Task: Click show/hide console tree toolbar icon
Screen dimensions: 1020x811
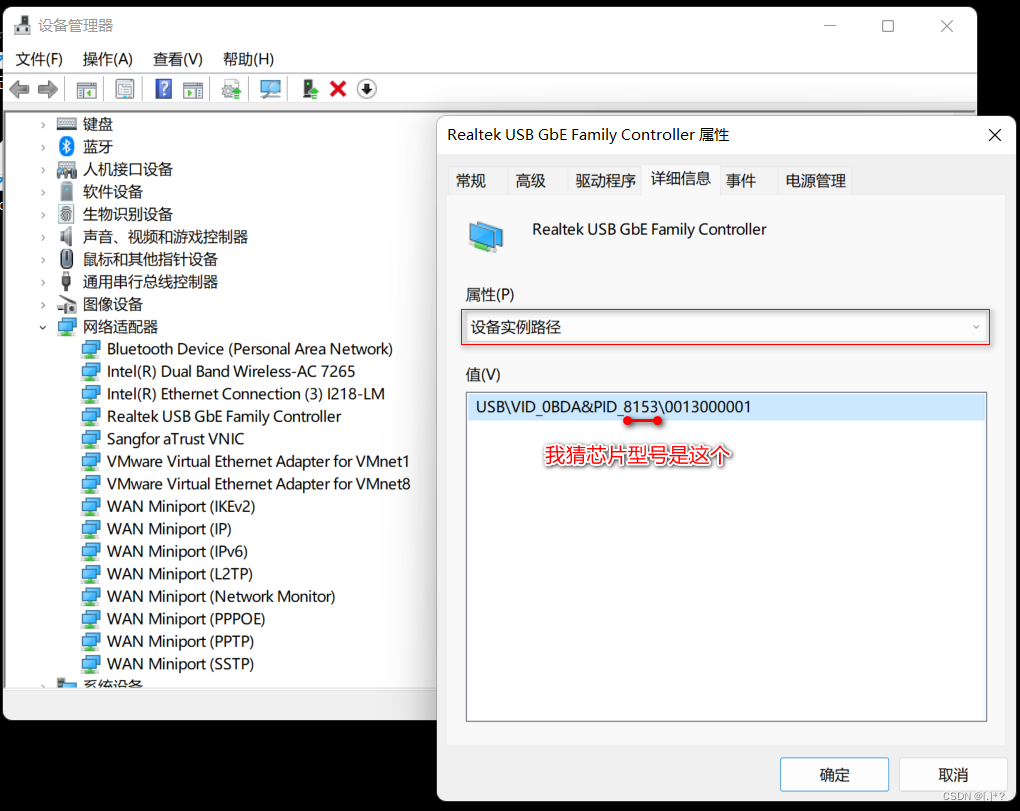Action: [x=87, y=89]
